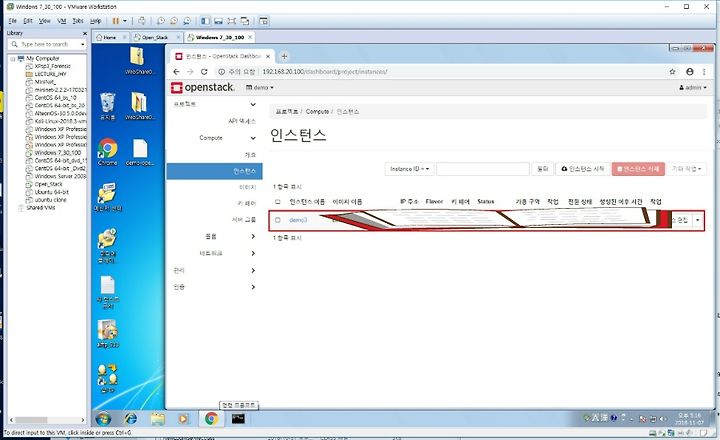Open the VM menu in VMware
720x440 pixels.
(x=62, y=21)
